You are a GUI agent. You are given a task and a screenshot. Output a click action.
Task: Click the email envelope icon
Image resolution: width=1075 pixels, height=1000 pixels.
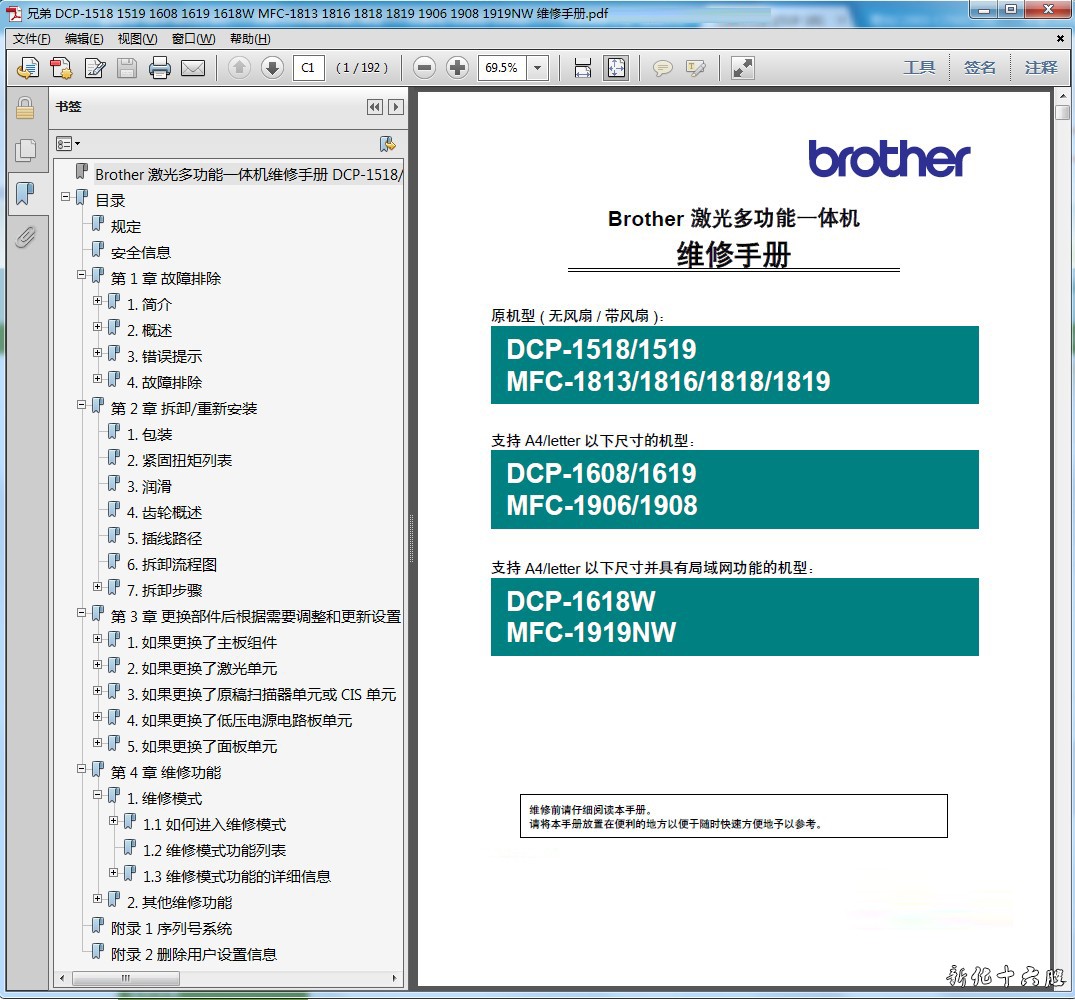tap(192, 68)
